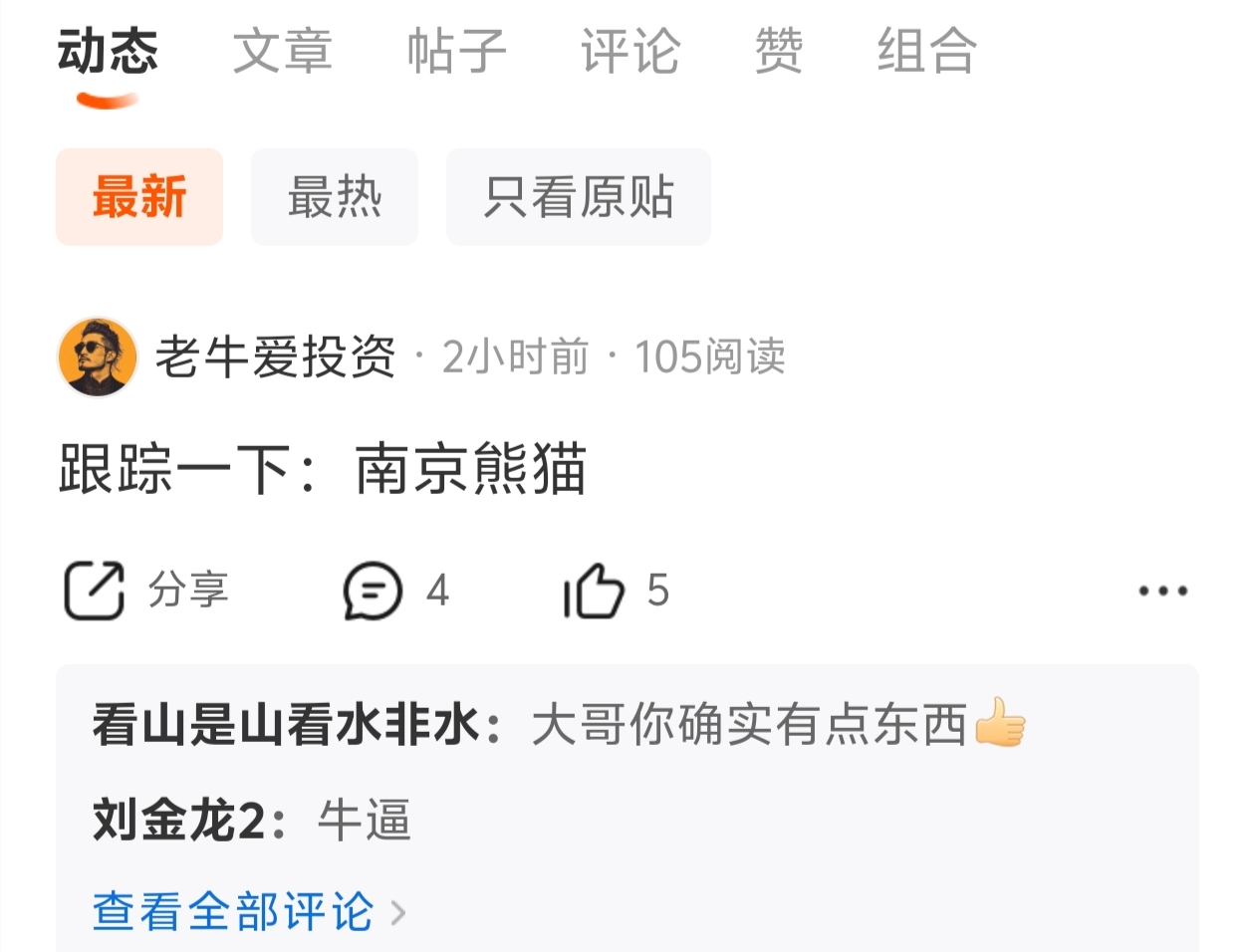Select the 最热 filter
Viewport: 1255px width, 952px height.
(x=335, y=197)
